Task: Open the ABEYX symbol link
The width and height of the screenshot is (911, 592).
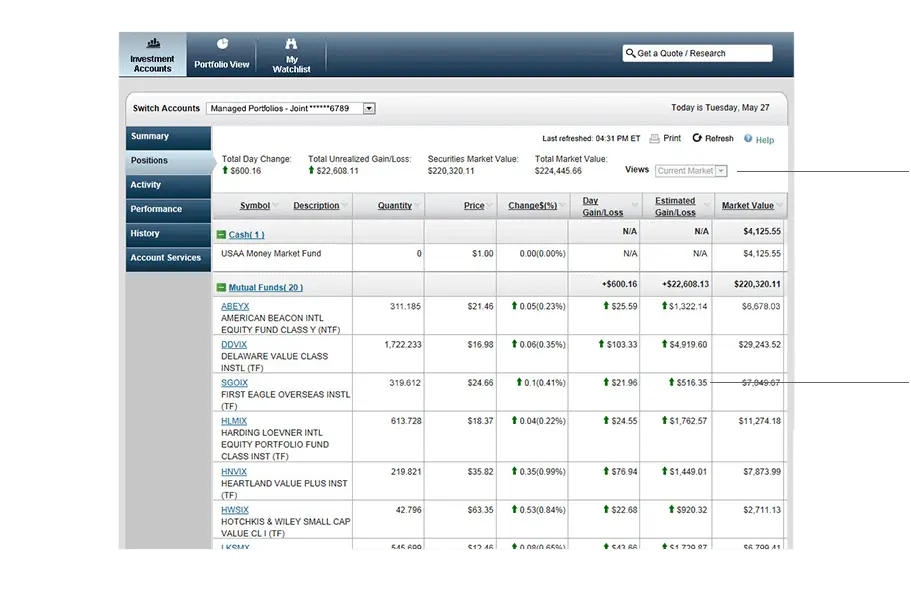Action: click(235, 306)
